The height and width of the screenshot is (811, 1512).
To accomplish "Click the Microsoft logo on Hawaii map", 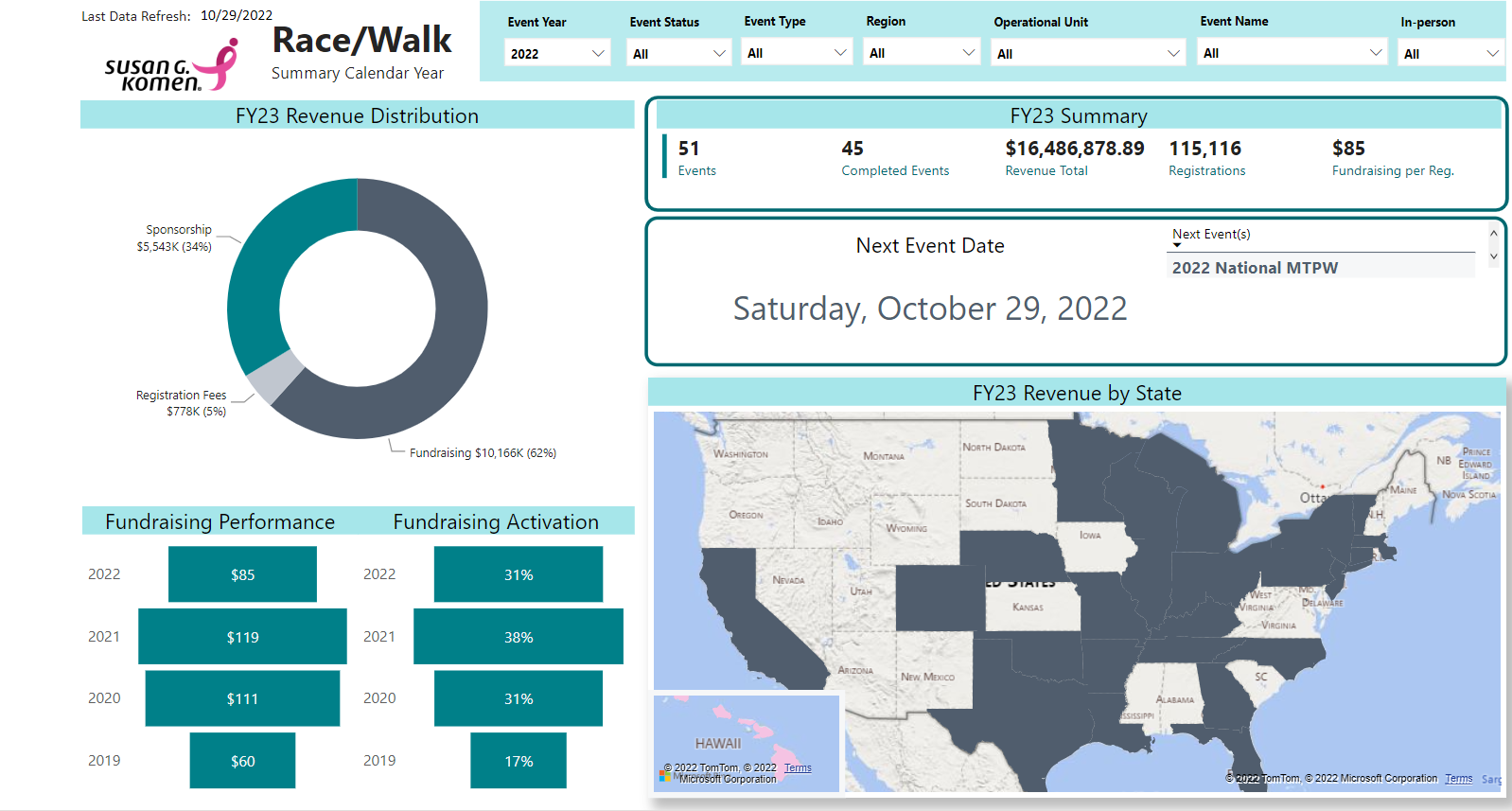I will (x=665, y=776).
